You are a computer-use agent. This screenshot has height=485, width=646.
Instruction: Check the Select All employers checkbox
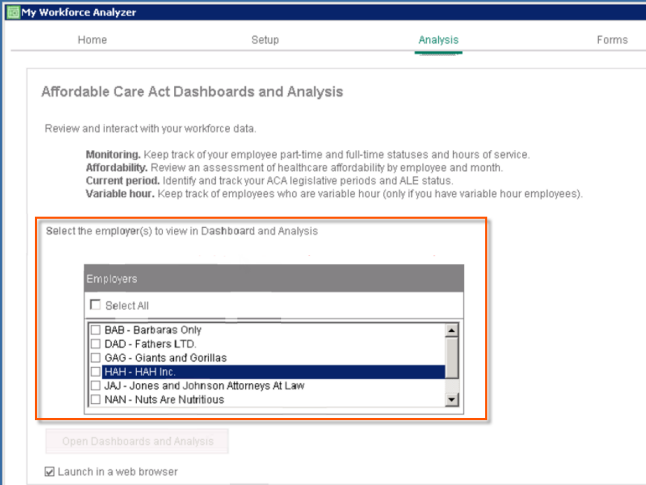click(96, 306)
